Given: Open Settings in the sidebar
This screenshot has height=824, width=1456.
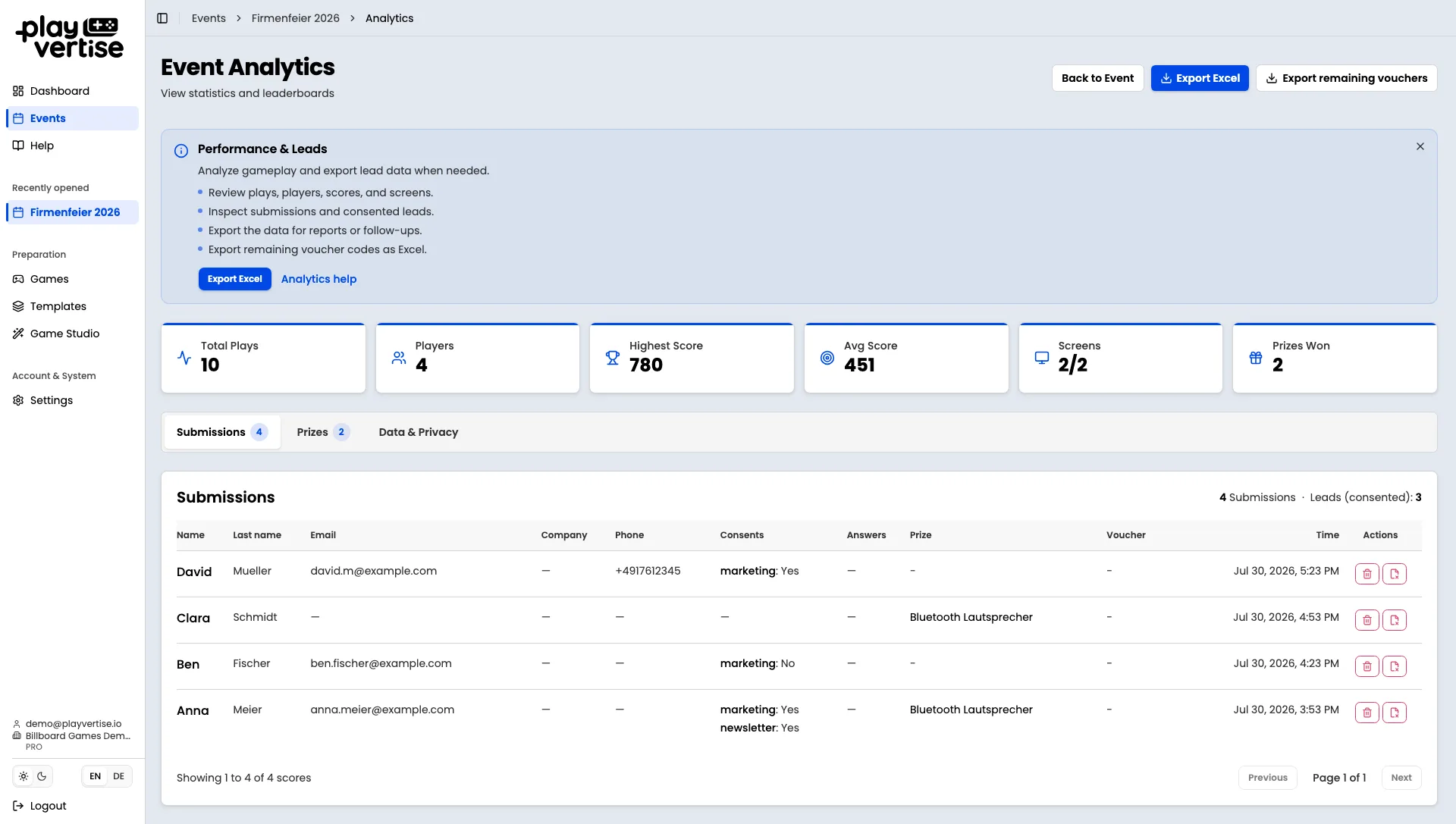Looking at the screenshot, I should (72, 400).
